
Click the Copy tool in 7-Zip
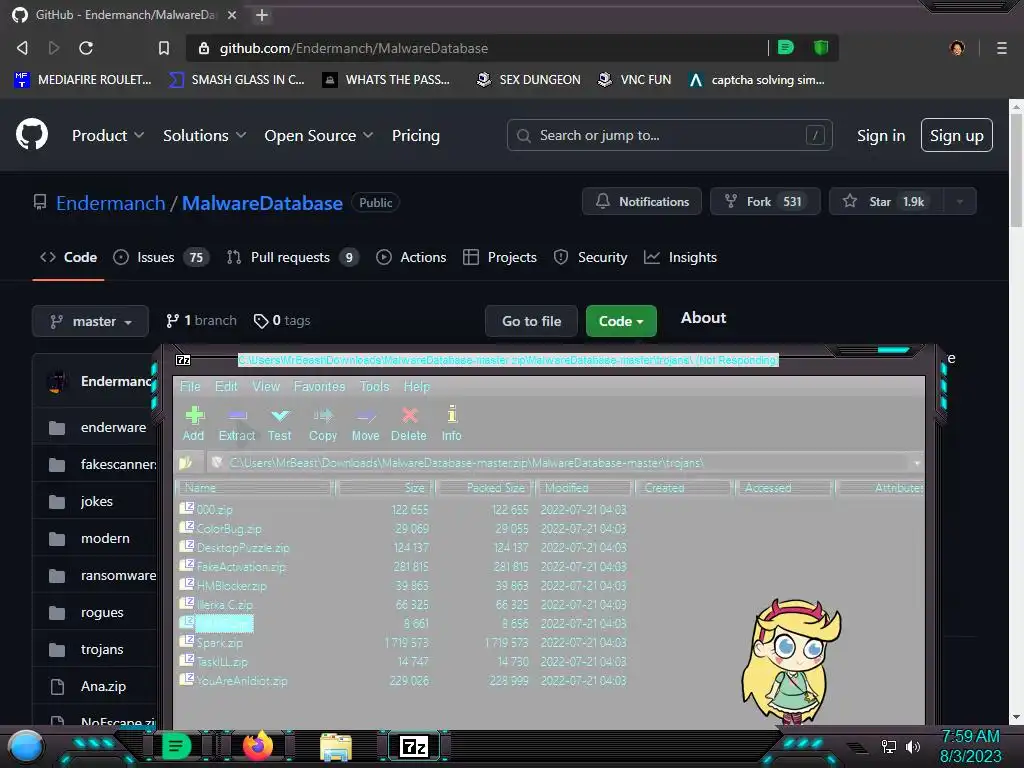tap(323, 424)
